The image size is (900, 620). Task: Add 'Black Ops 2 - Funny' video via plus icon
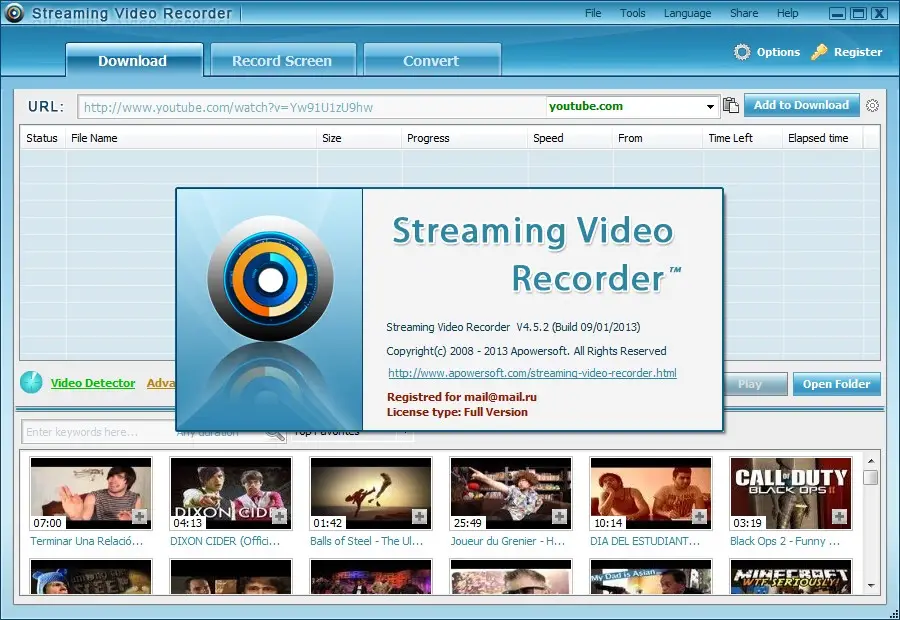839,516
